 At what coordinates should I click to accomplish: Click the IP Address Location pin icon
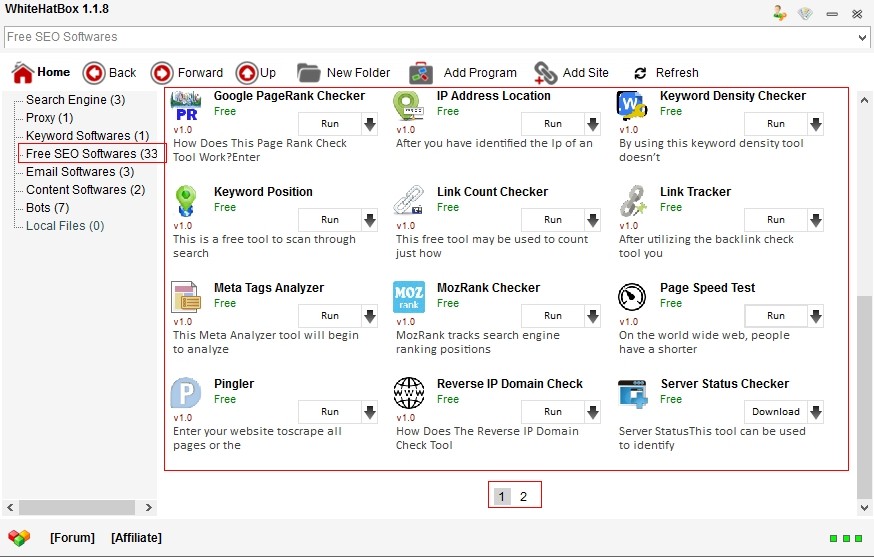[x=408, y=106]
